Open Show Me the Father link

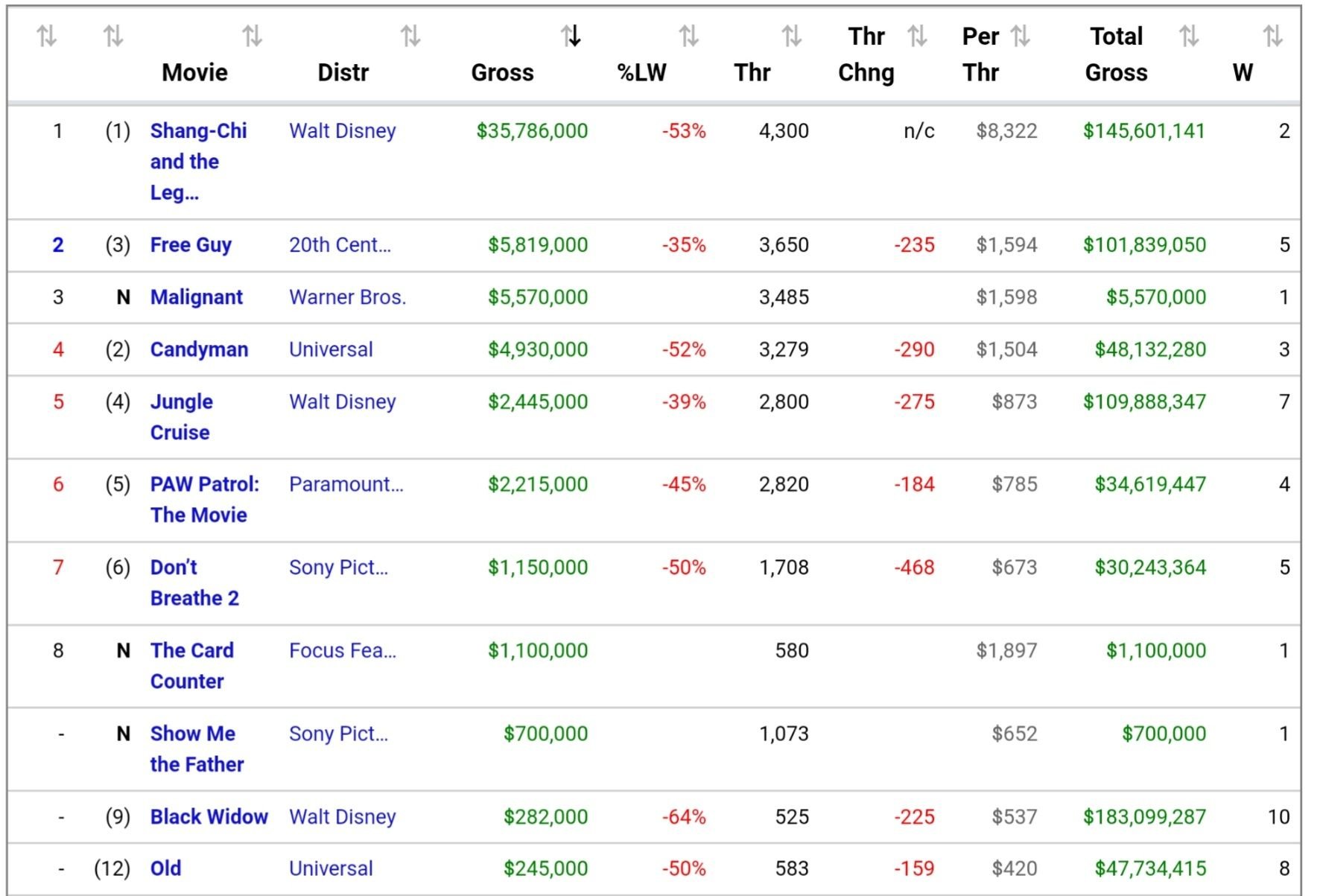coord(197,749)
